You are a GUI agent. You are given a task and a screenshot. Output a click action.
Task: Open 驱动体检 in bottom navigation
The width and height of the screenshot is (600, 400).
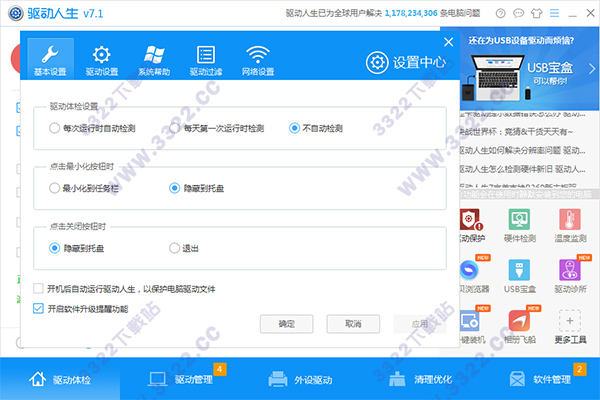[x=60, y=379]
